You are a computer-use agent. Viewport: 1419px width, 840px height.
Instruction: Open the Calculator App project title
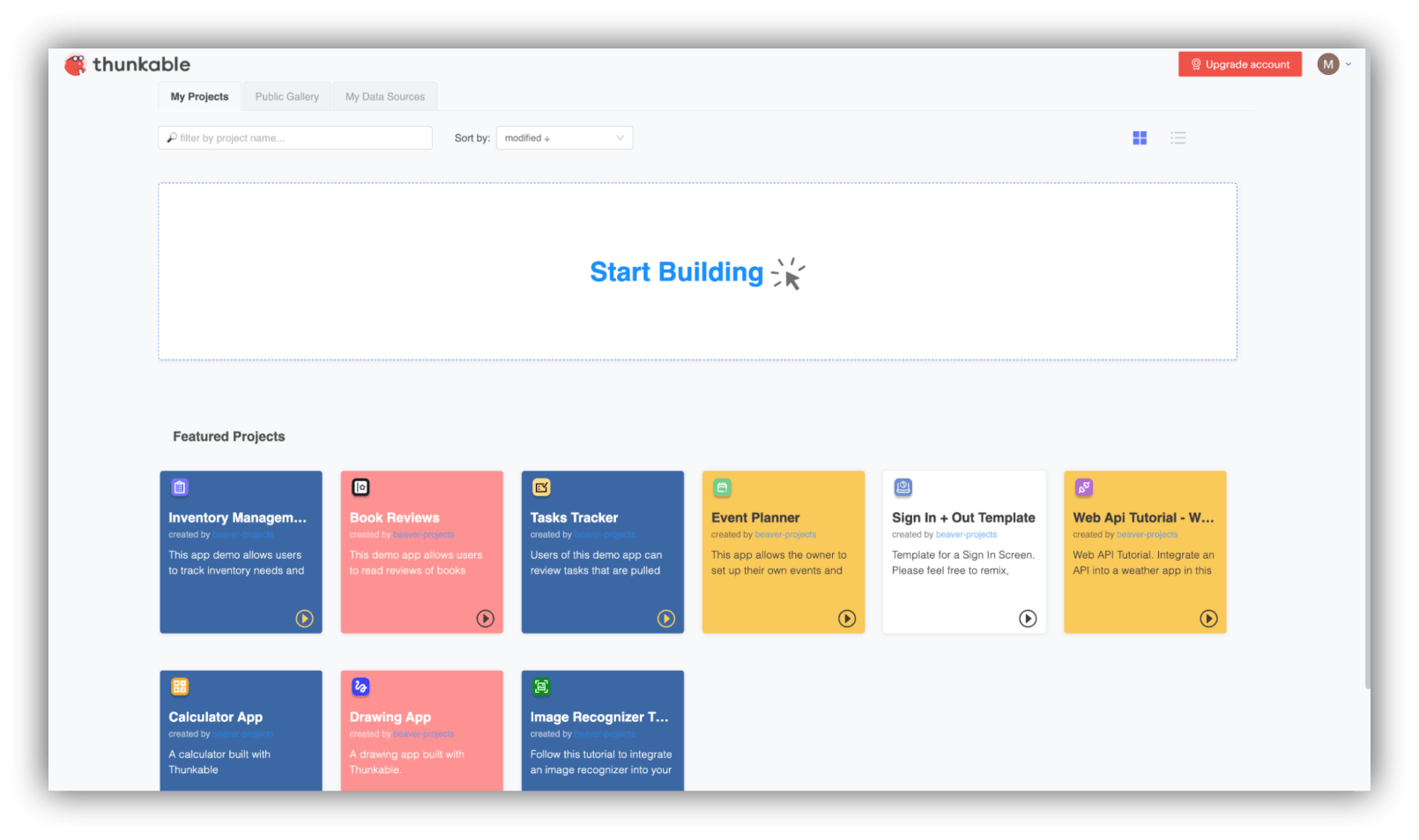click(x=216, y=717)
